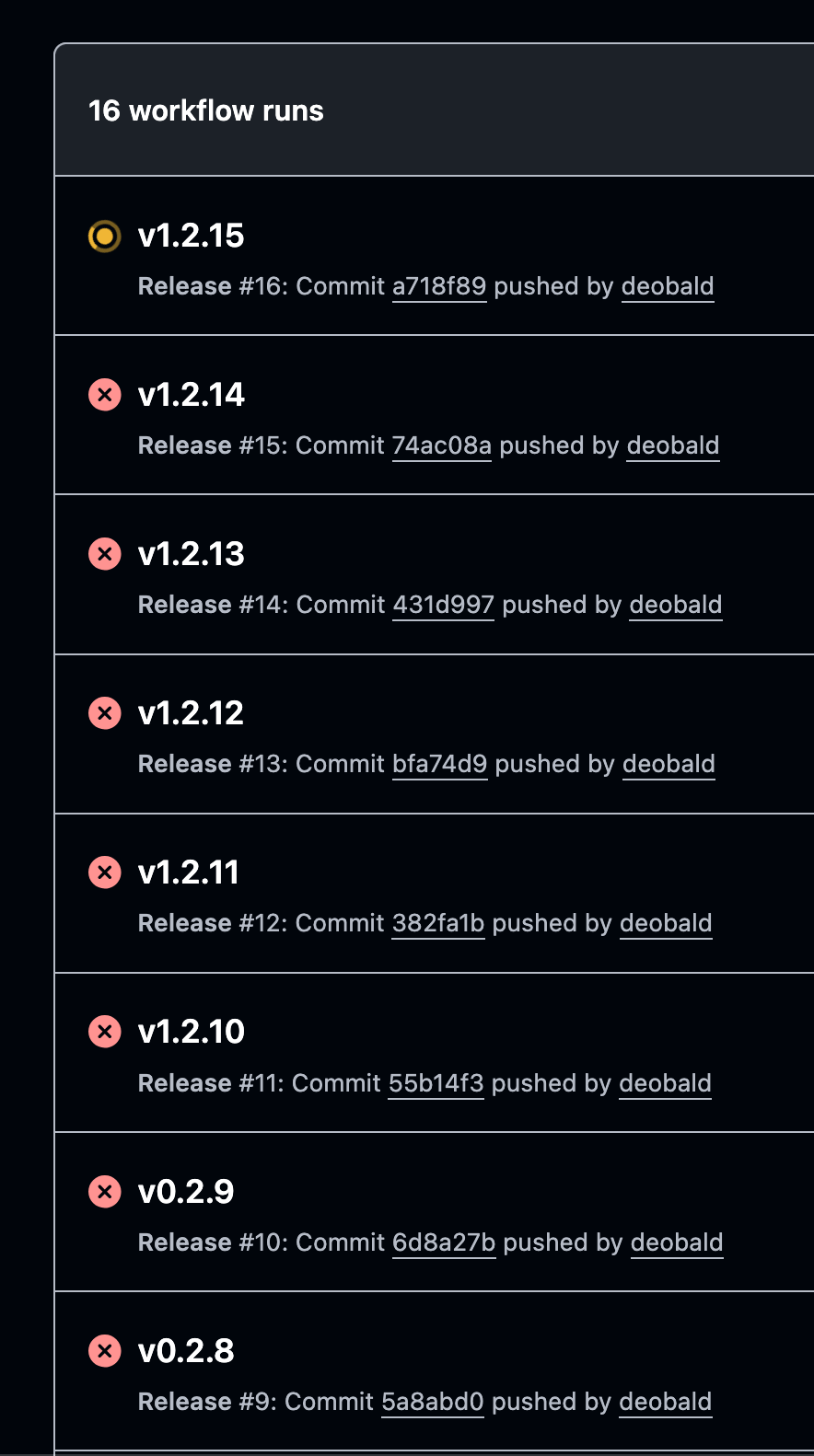This screenshot has height=1456, width=814.
Task: Click the failed status icon for v1.2.12
Action: click(x=104, y=713)
